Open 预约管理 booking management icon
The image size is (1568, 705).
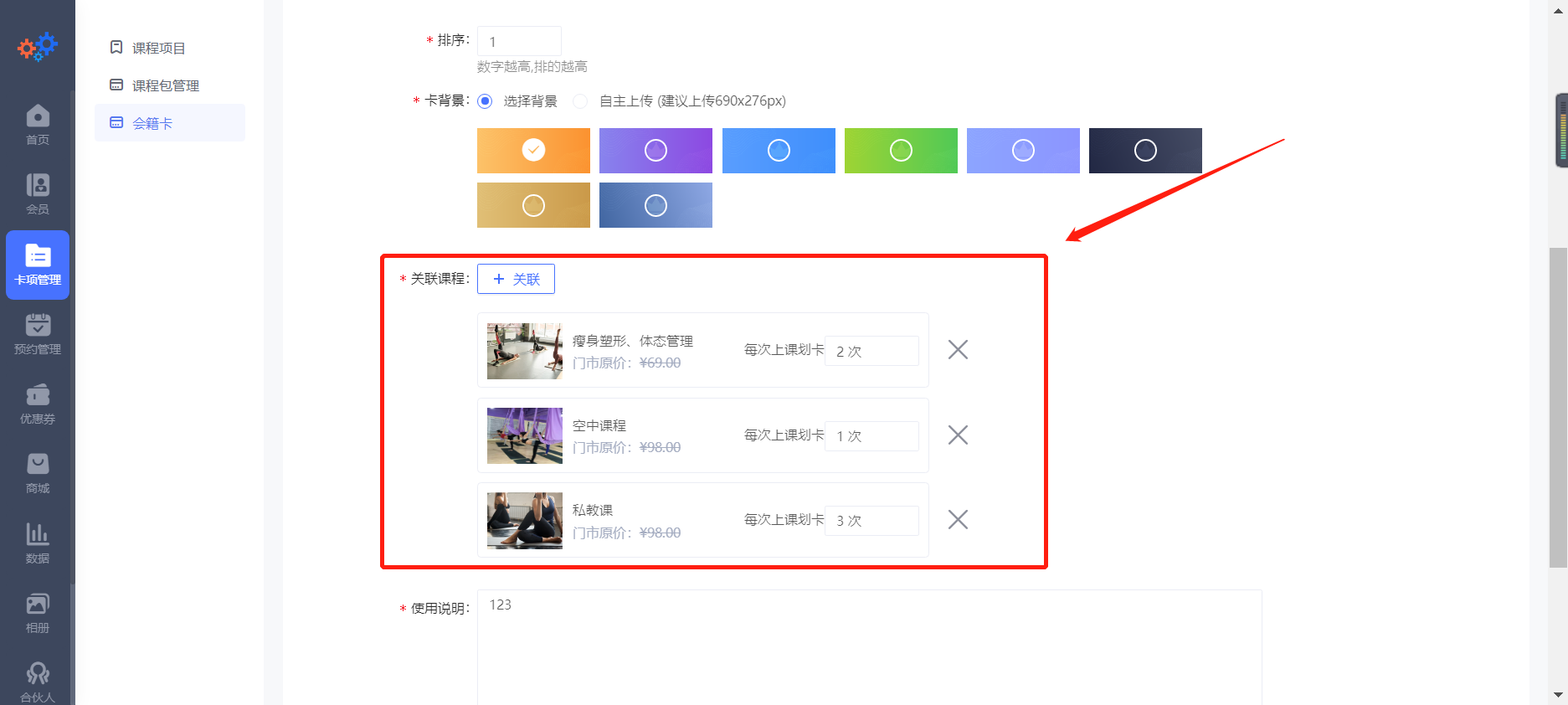tap(38, 333)
